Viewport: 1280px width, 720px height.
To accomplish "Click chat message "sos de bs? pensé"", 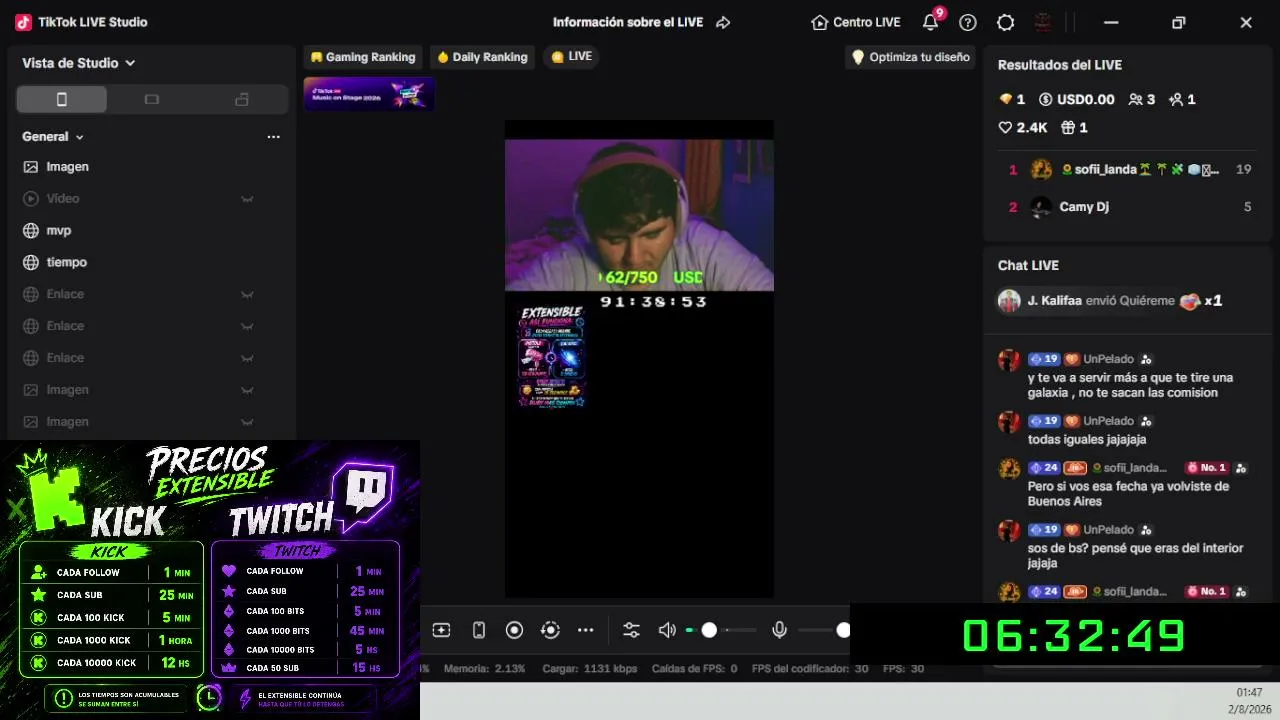I will (x=1135, y=556).
